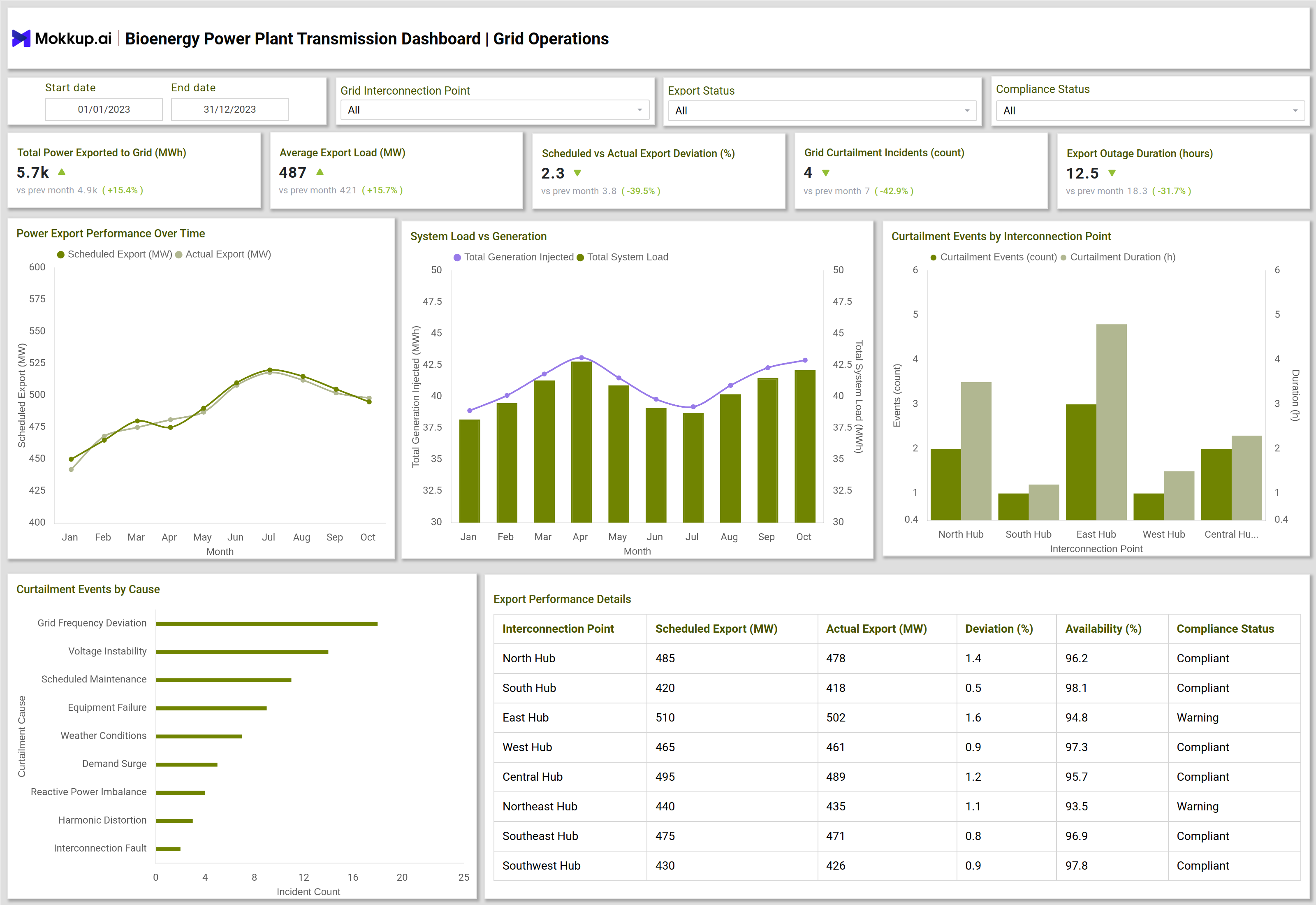
Task: Click North Hub curtailment events bar
Action: tap(945, 484)
